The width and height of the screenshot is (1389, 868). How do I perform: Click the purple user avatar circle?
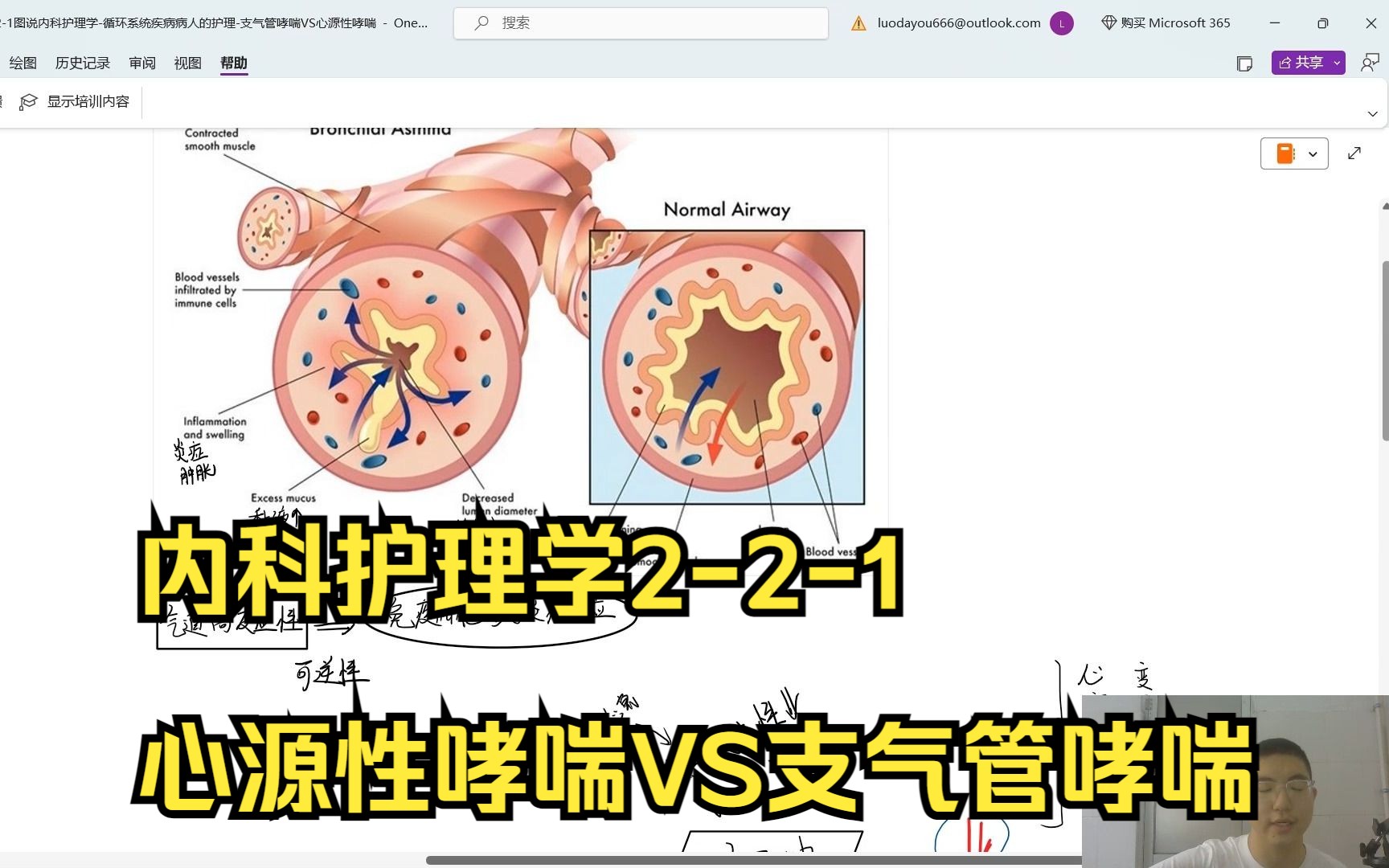pos(1062,23)
